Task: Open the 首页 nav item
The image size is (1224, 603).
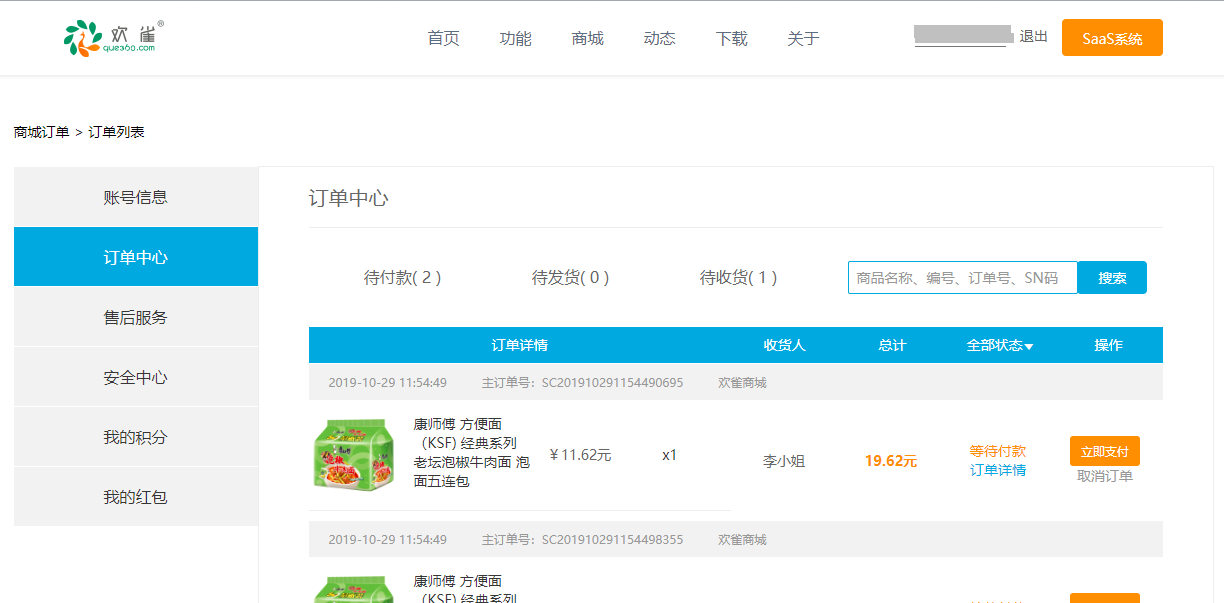Action: pyautogui.click(x=443, y=39)
